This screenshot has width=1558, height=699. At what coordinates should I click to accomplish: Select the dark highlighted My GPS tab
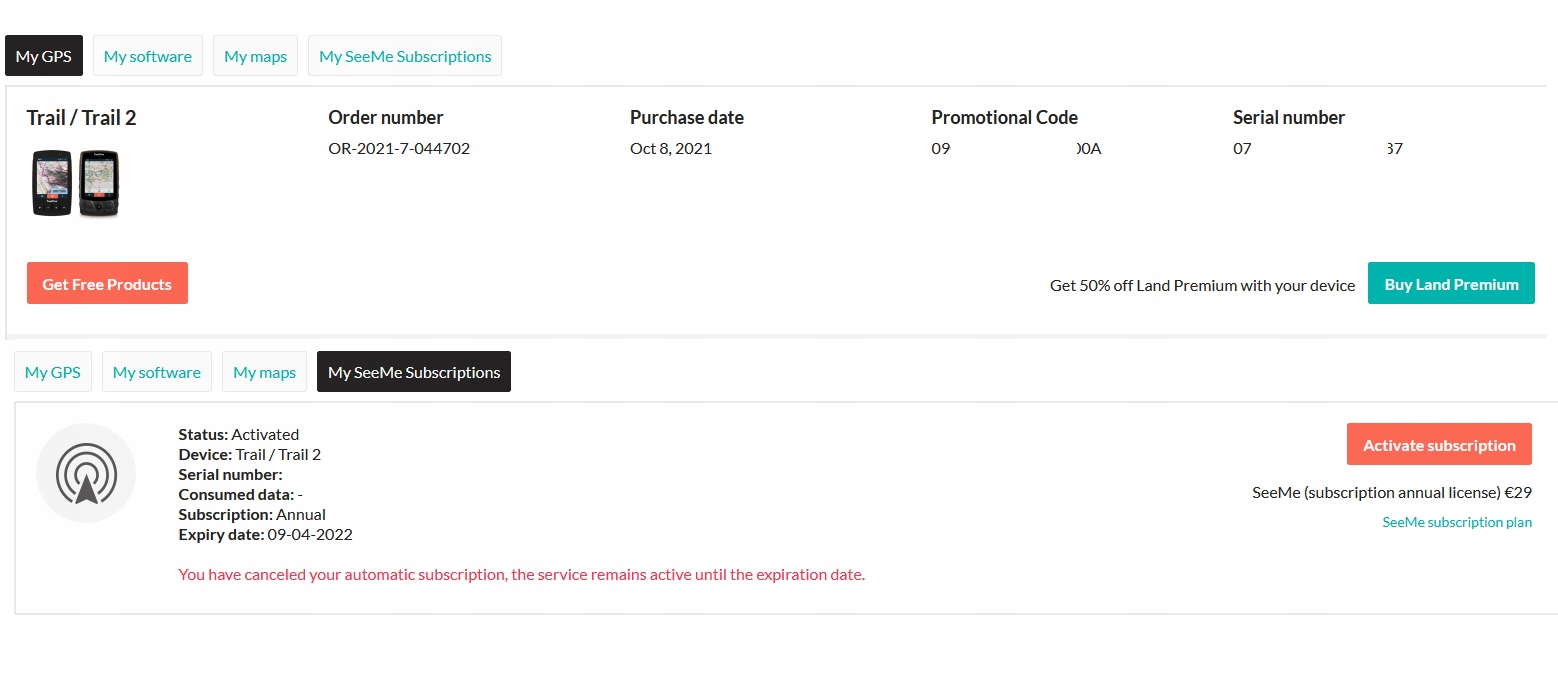point(44,56)
